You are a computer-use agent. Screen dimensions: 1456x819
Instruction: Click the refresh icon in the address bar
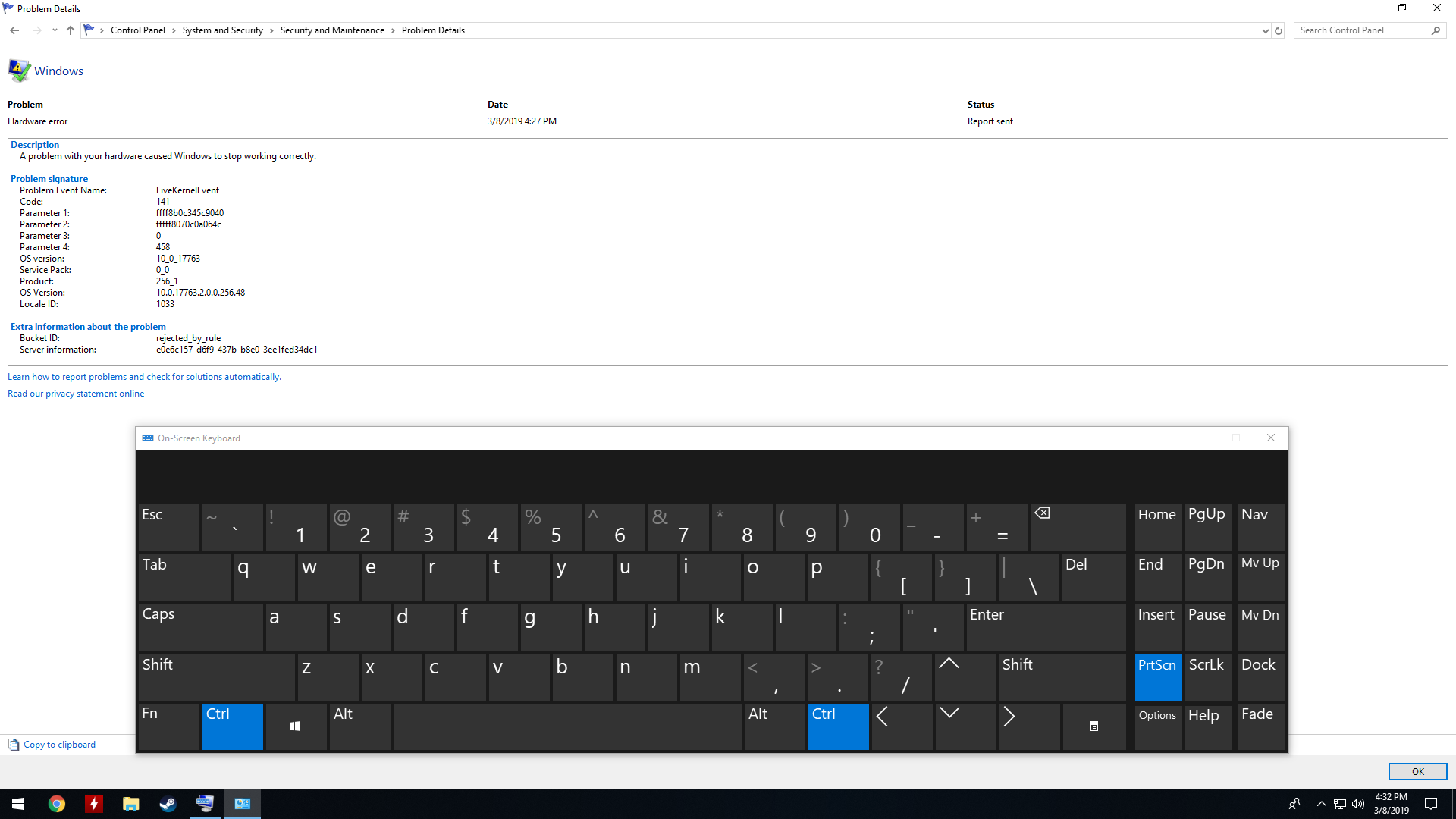coord(1279,30)
